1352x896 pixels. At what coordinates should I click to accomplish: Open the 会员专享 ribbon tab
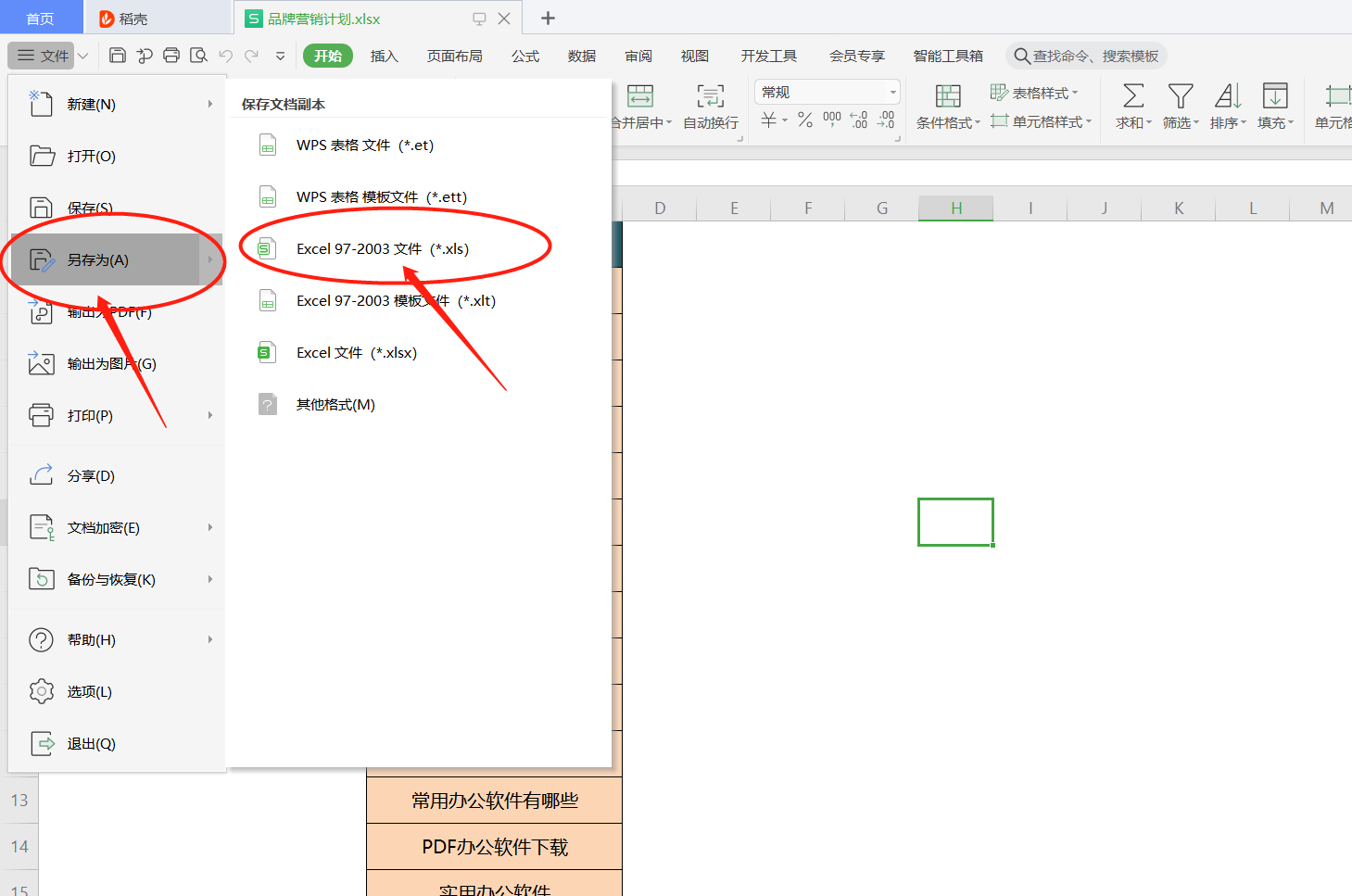pos(857,56)
